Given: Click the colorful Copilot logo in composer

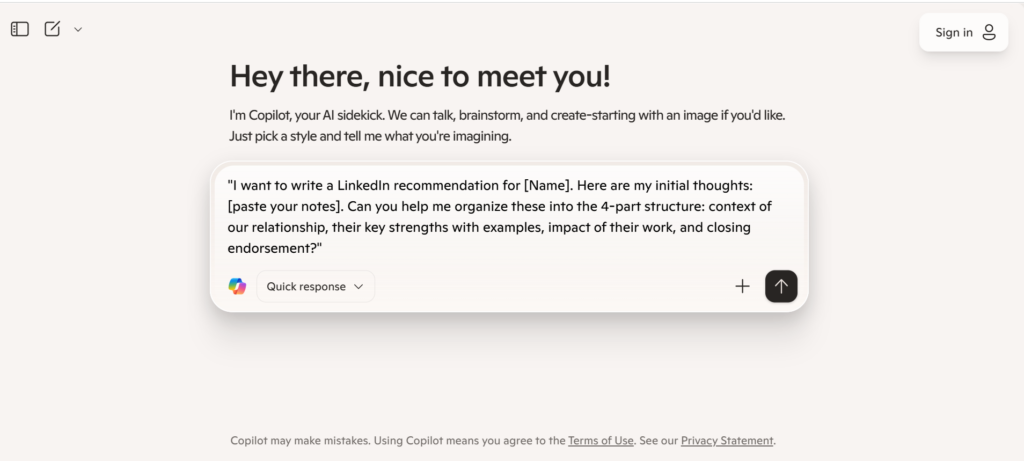Looking at the screenshot, I should click(237, 286).
